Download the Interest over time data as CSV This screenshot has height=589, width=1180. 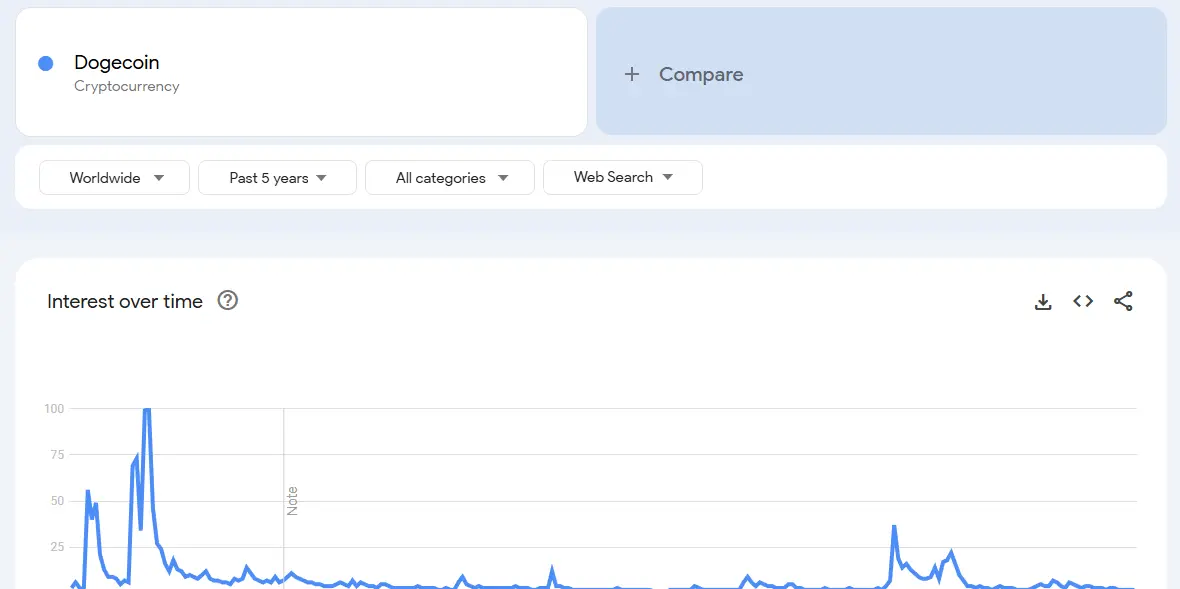[1043, 301]
